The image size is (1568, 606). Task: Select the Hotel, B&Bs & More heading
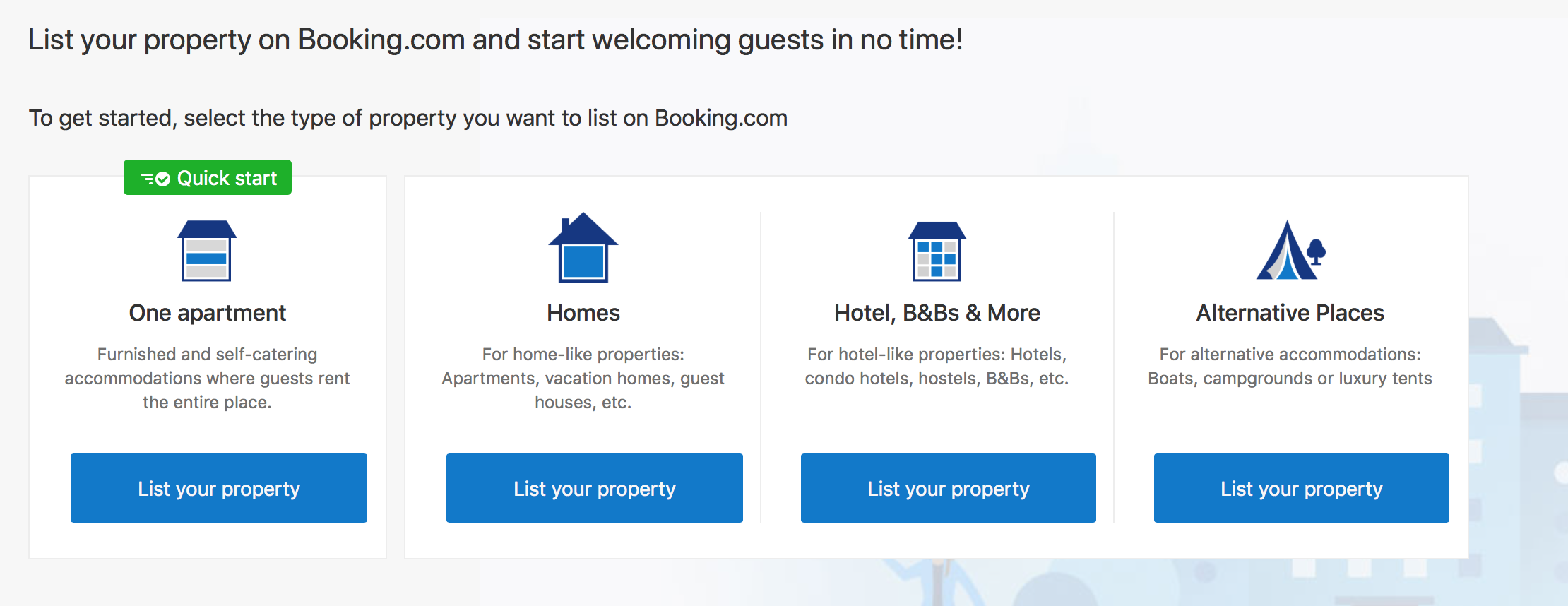pyautogui.click(x=937, y=313)
